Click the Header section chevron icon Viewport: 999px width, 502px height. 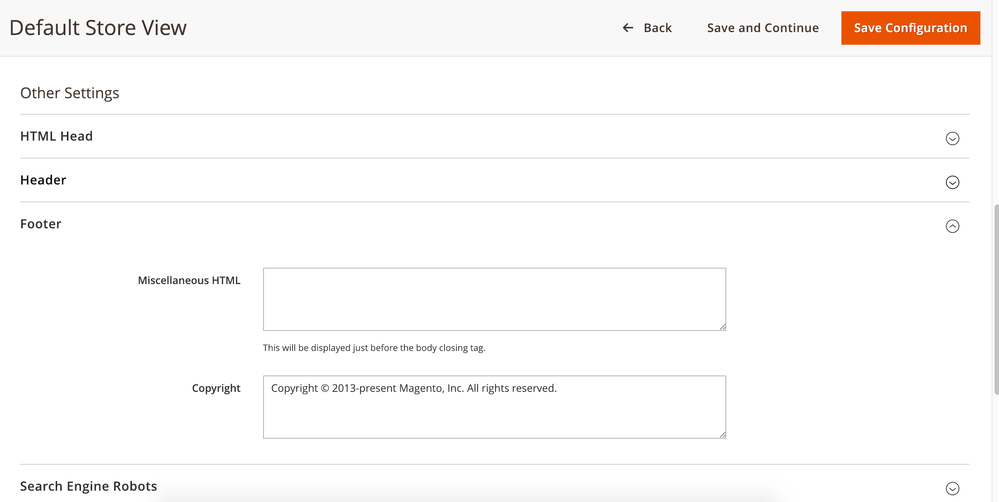[x=952, y=182]
